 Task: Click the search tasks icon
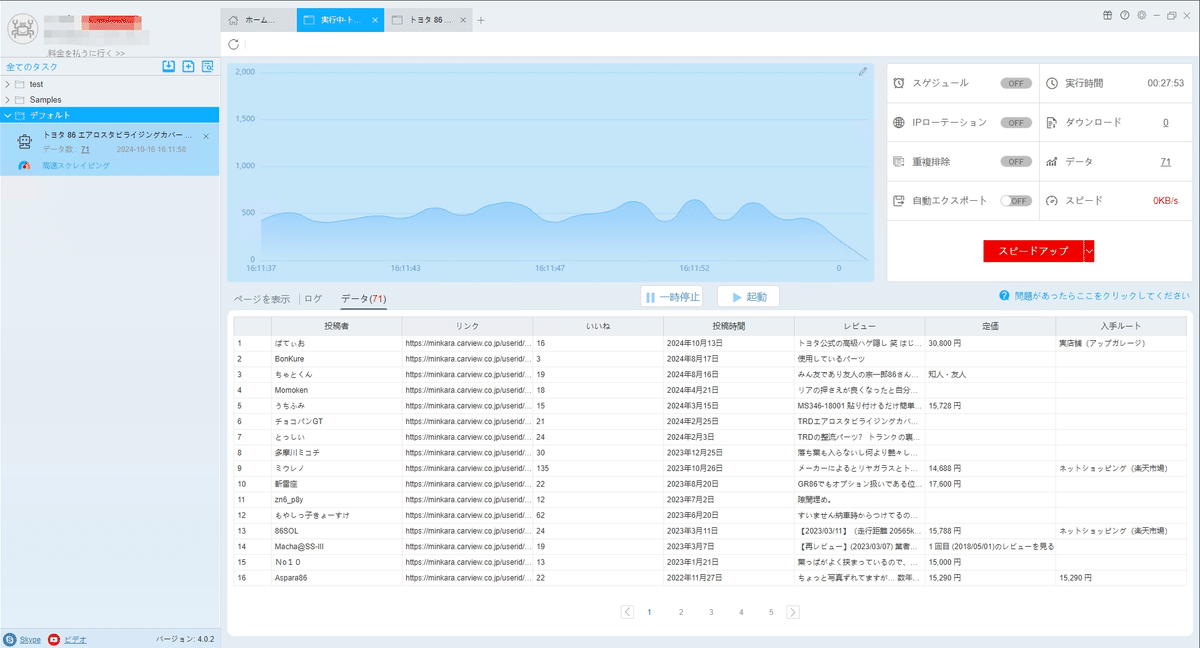click(208, 66)
